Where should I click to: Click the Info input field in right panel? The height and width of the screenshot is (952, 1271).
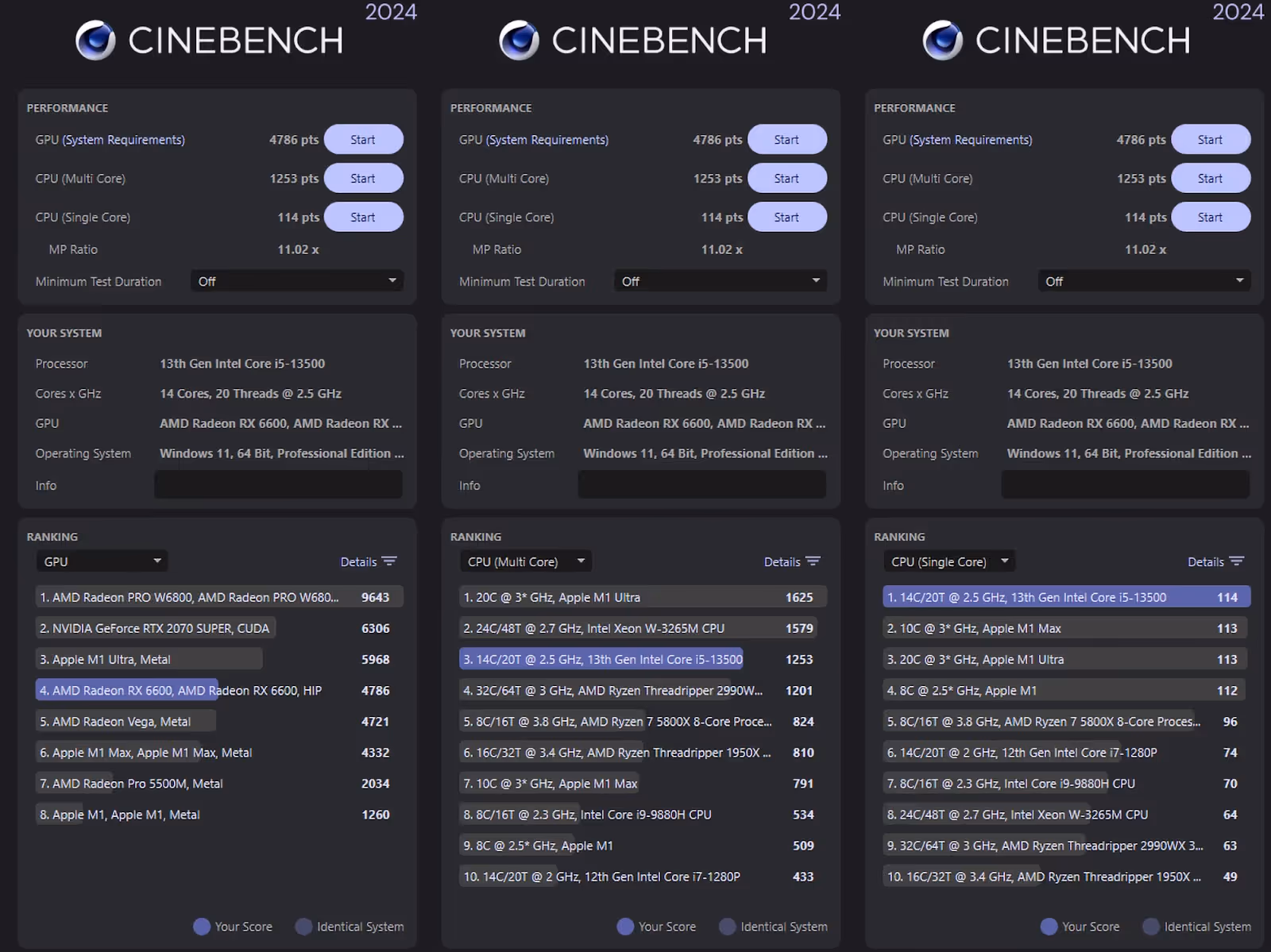pos(1126,484)
